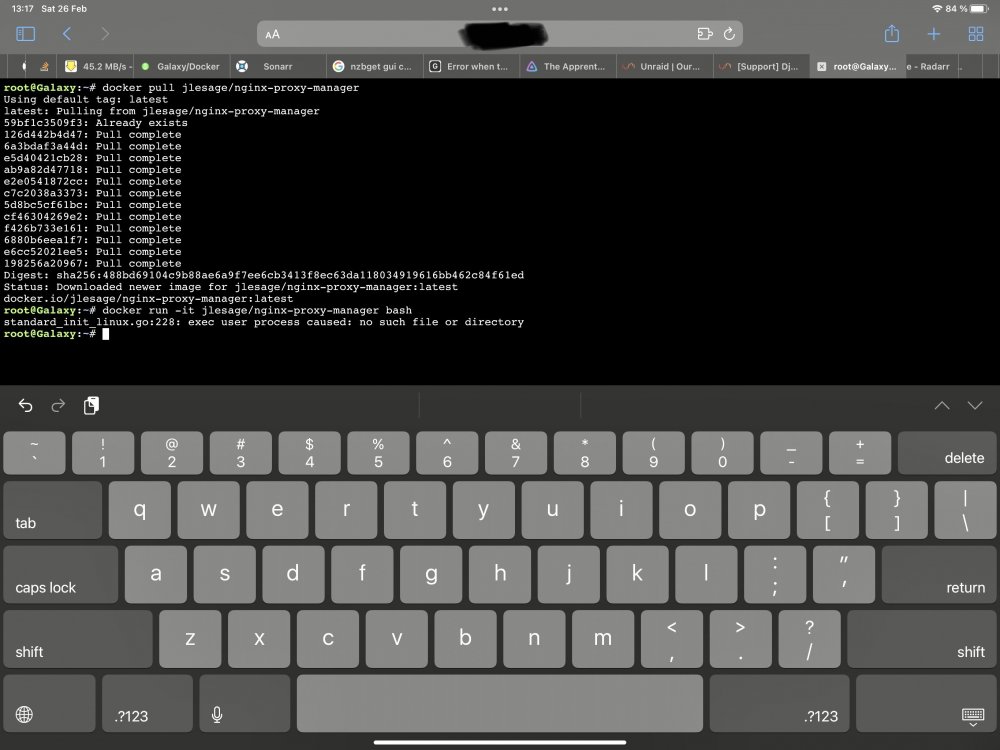This screenshot has height=750, width=1000.
Task: Switch to the nzbget gui tab
Action: (374, 66)
